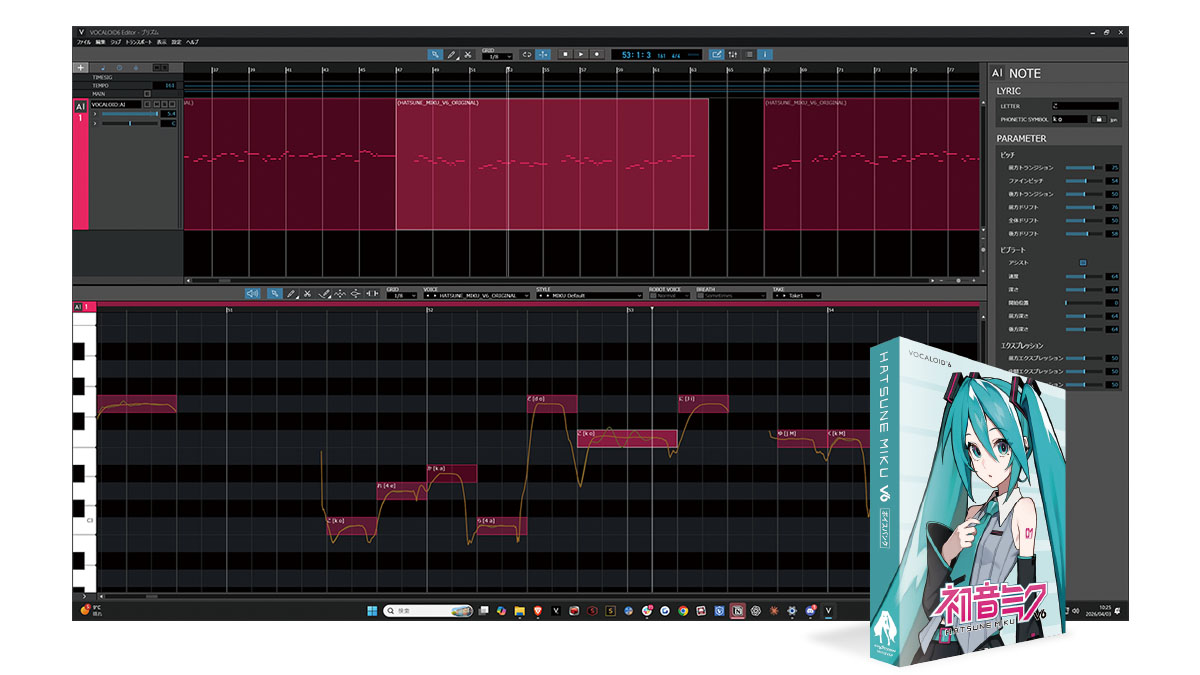Click the VOCALOID:AI track name field
Image resolution: width=1200 pixels, height=675 pixels.
point(116,105)
